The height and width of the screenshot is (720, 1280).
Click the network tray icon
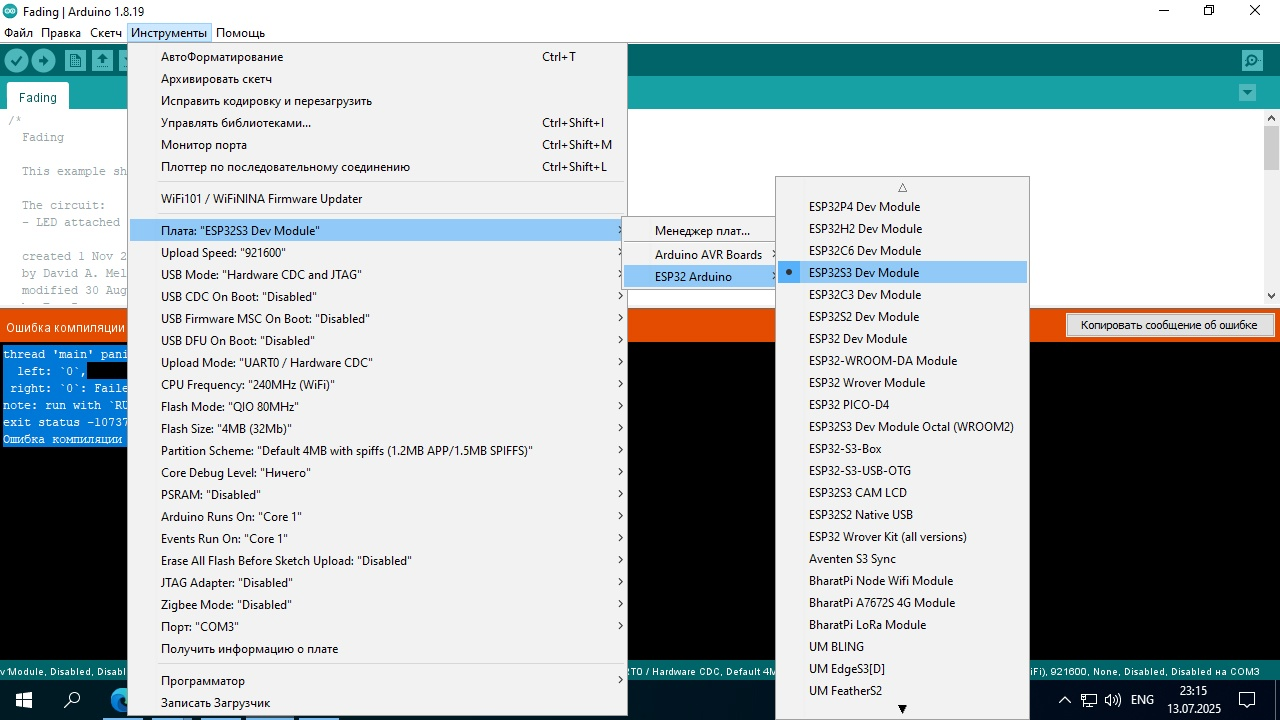point(1088,700)
